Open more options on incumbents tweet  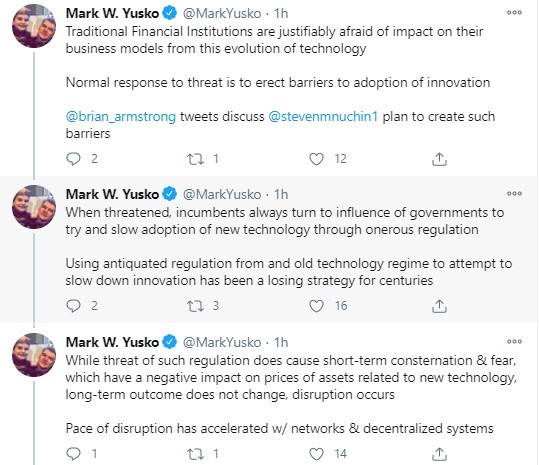(514, 193)
